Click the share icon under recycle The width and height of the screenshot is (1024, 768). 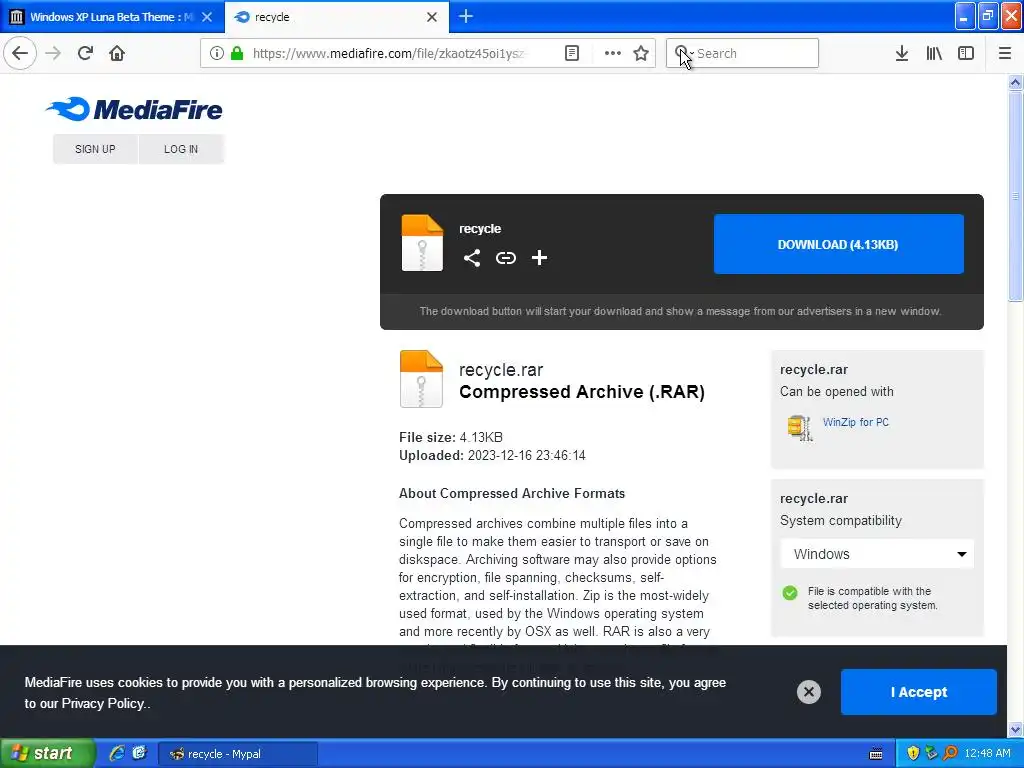point(472,258)
